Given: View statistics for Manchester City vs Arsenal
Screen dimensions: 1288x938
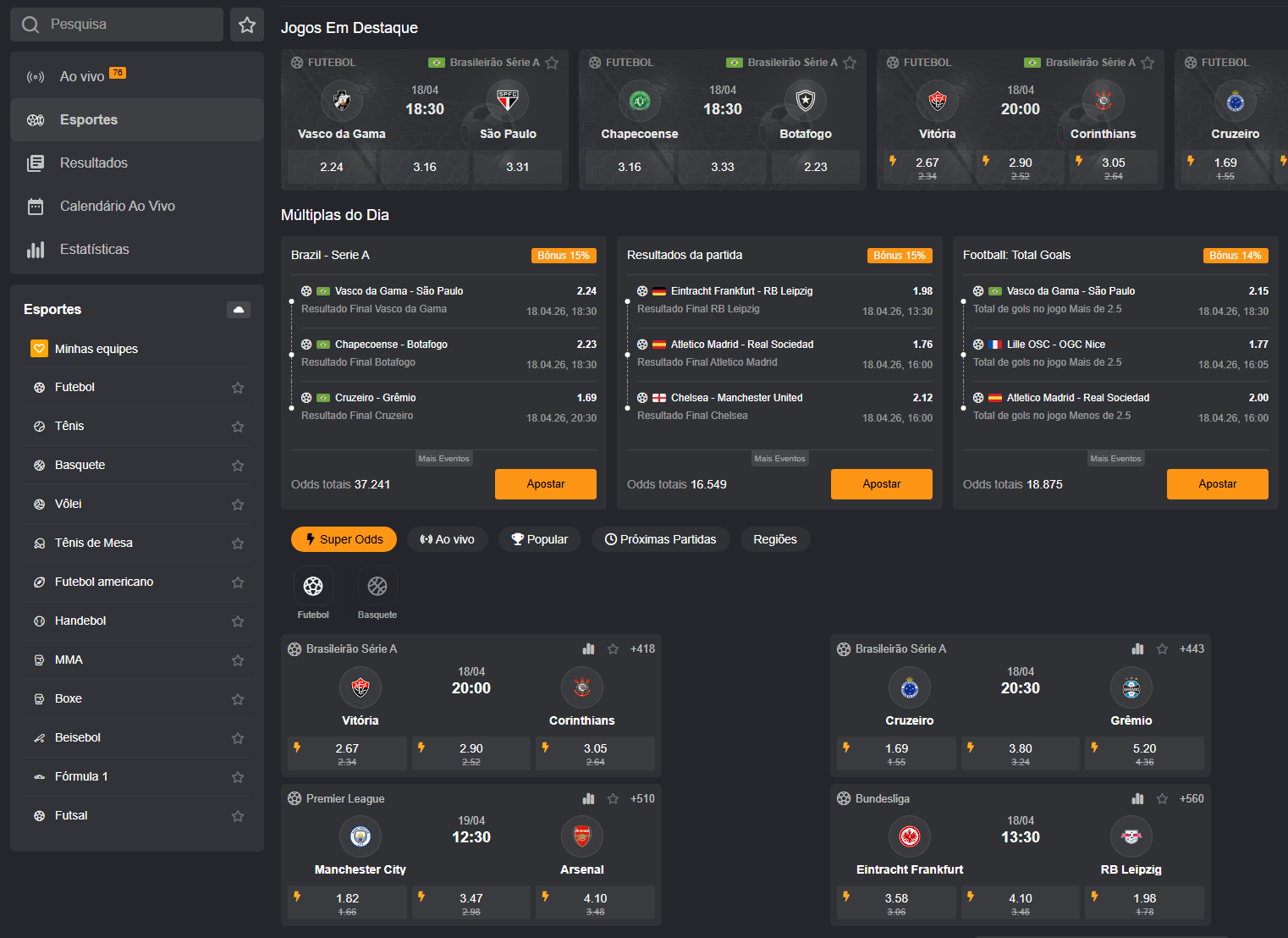Looking at the screenshot, I should point(588,798).
